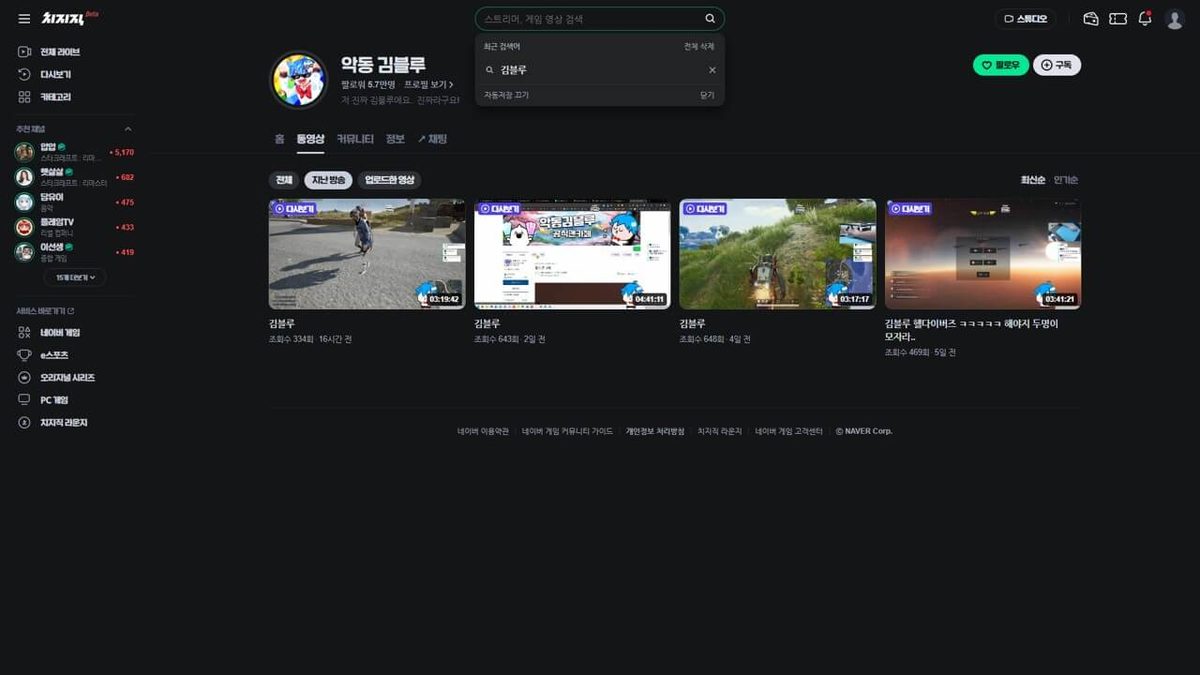Image resolution: width=1200 pixels, height=675 pixels.
Task: Filter videos by 전체
Action: [x=284, y=180]
